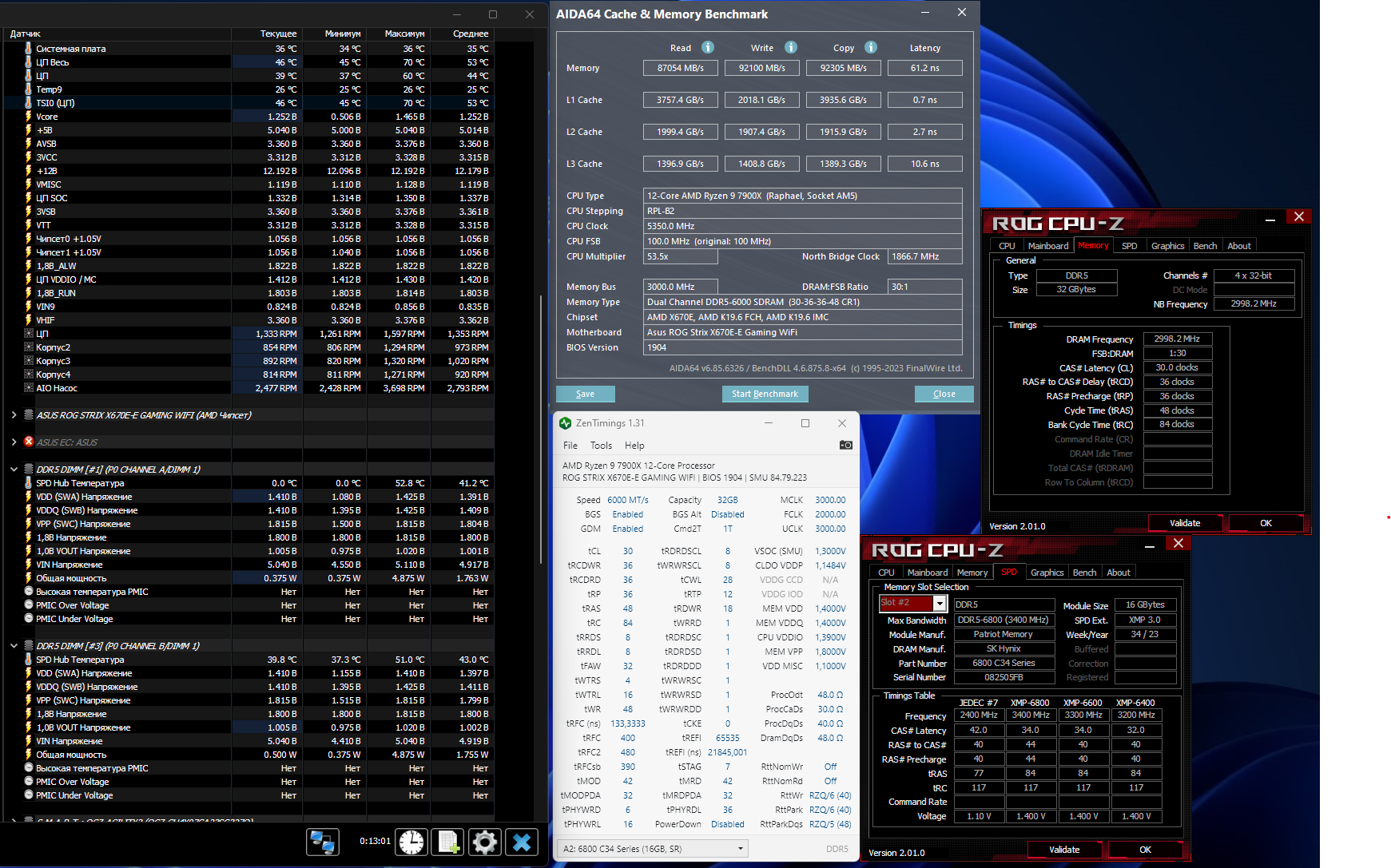Collapse the DDR5 DIMM [#1] sensor group

tap(14, 470)
